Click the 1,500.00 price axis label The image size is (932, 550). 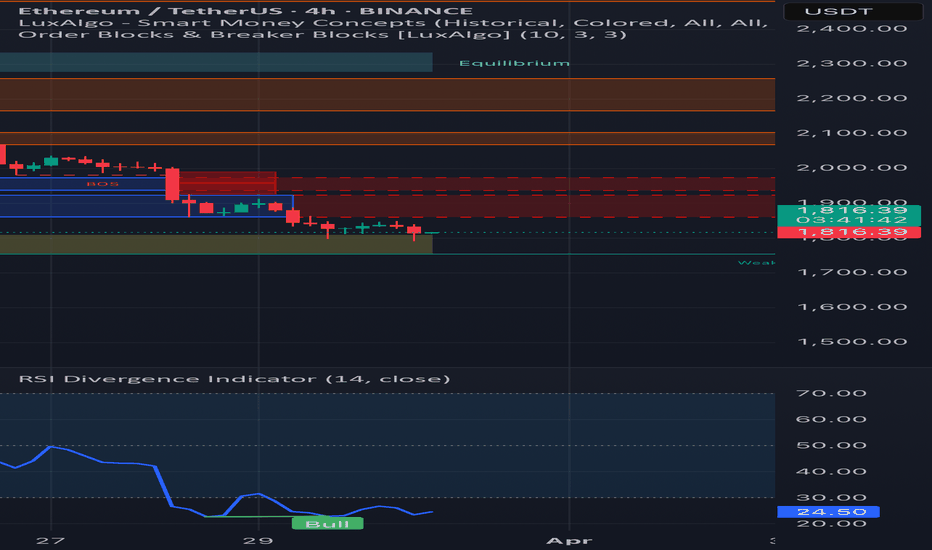(x=851, y=342)
